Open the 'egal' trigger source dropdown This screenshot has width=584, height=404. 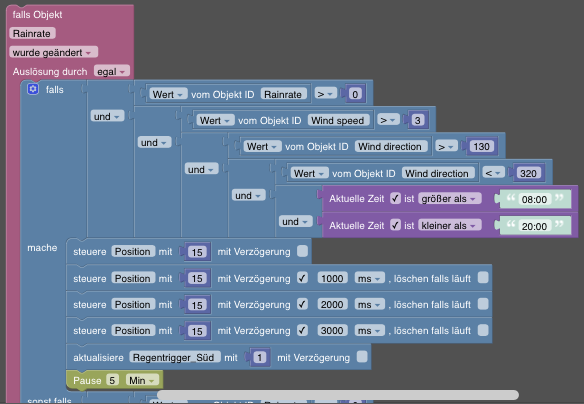111,71
